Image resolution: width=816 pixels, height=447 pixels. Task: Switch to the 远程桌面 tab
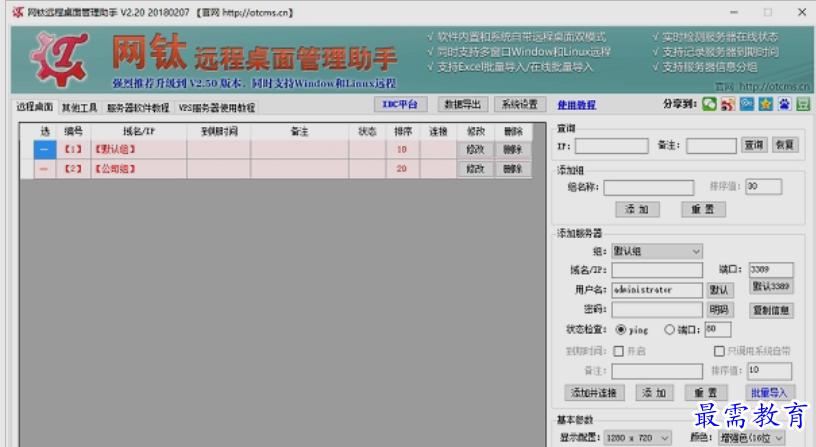[34, 107]
